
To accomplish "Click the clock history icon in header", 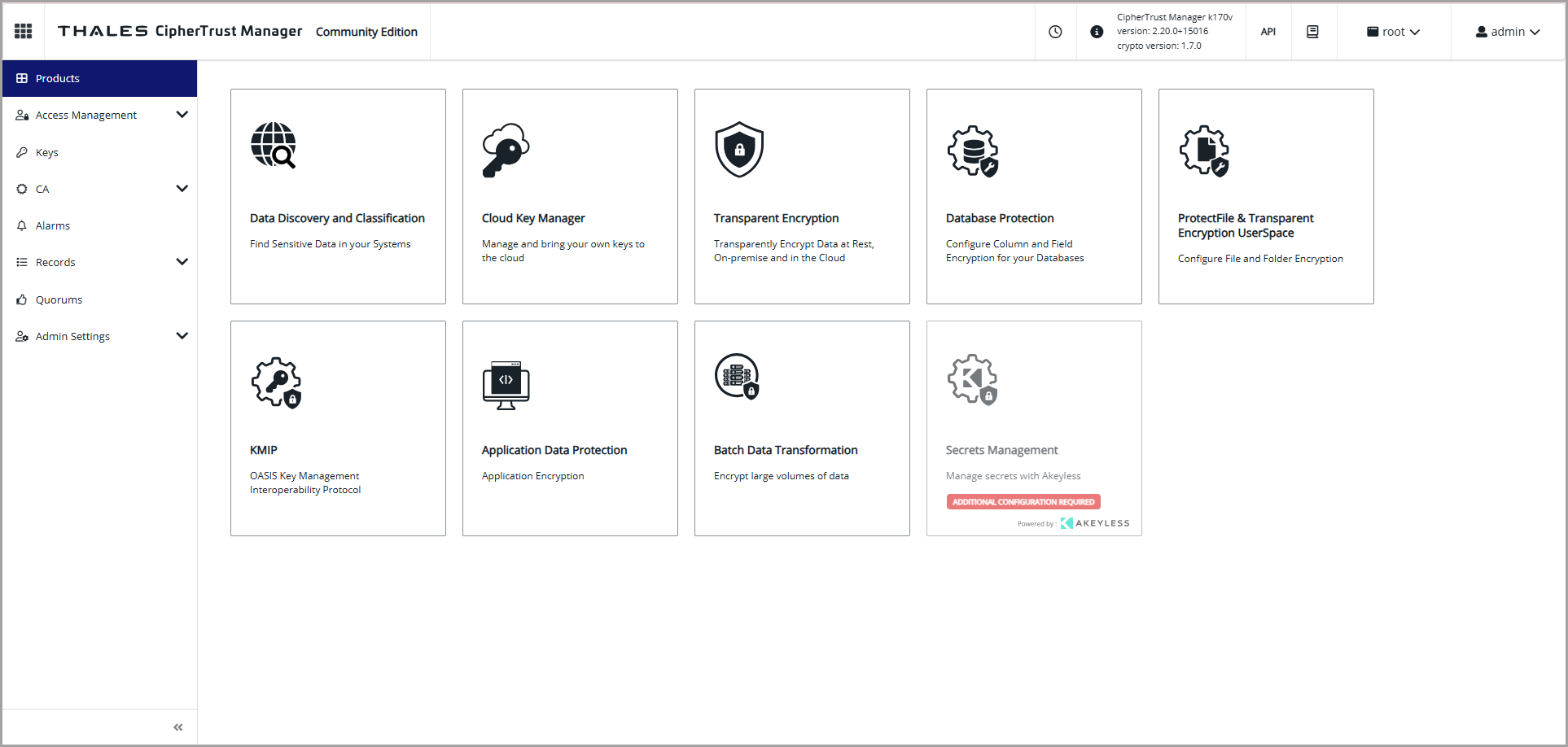I will pos(1055,32).
